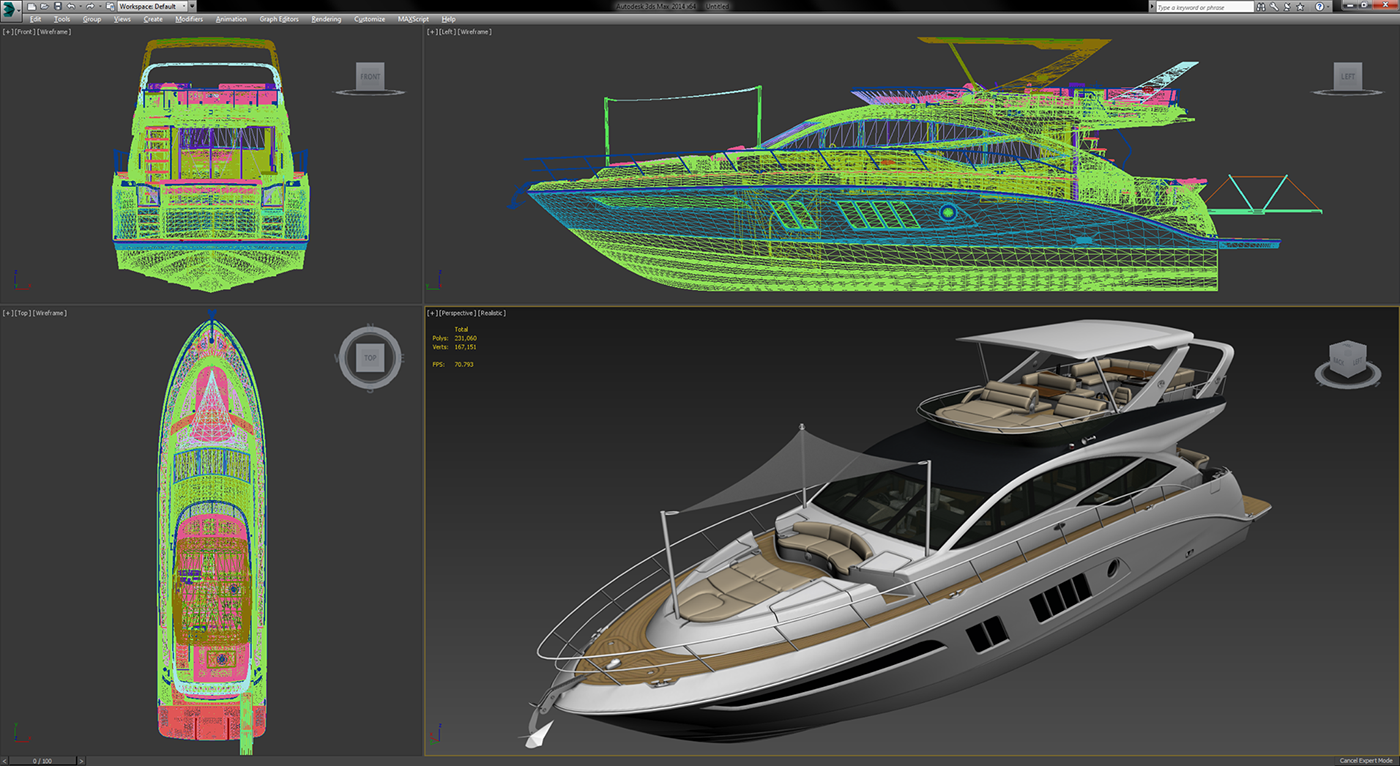Image resolution: width=1400 pixels, height=766 pixels.
Task: Undo the last scene operation
Action: point(71,6)
